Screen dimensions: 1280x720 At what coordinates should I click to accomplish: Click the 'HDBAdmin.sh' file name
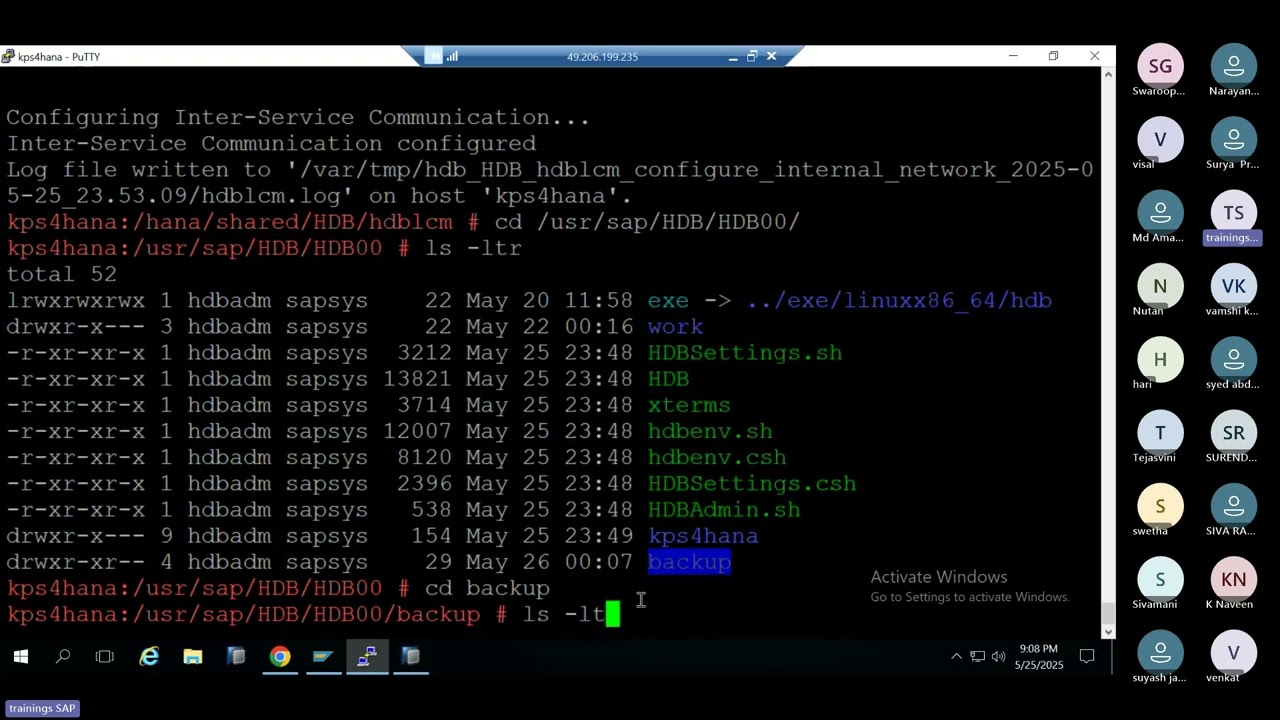tap(724, 510)
